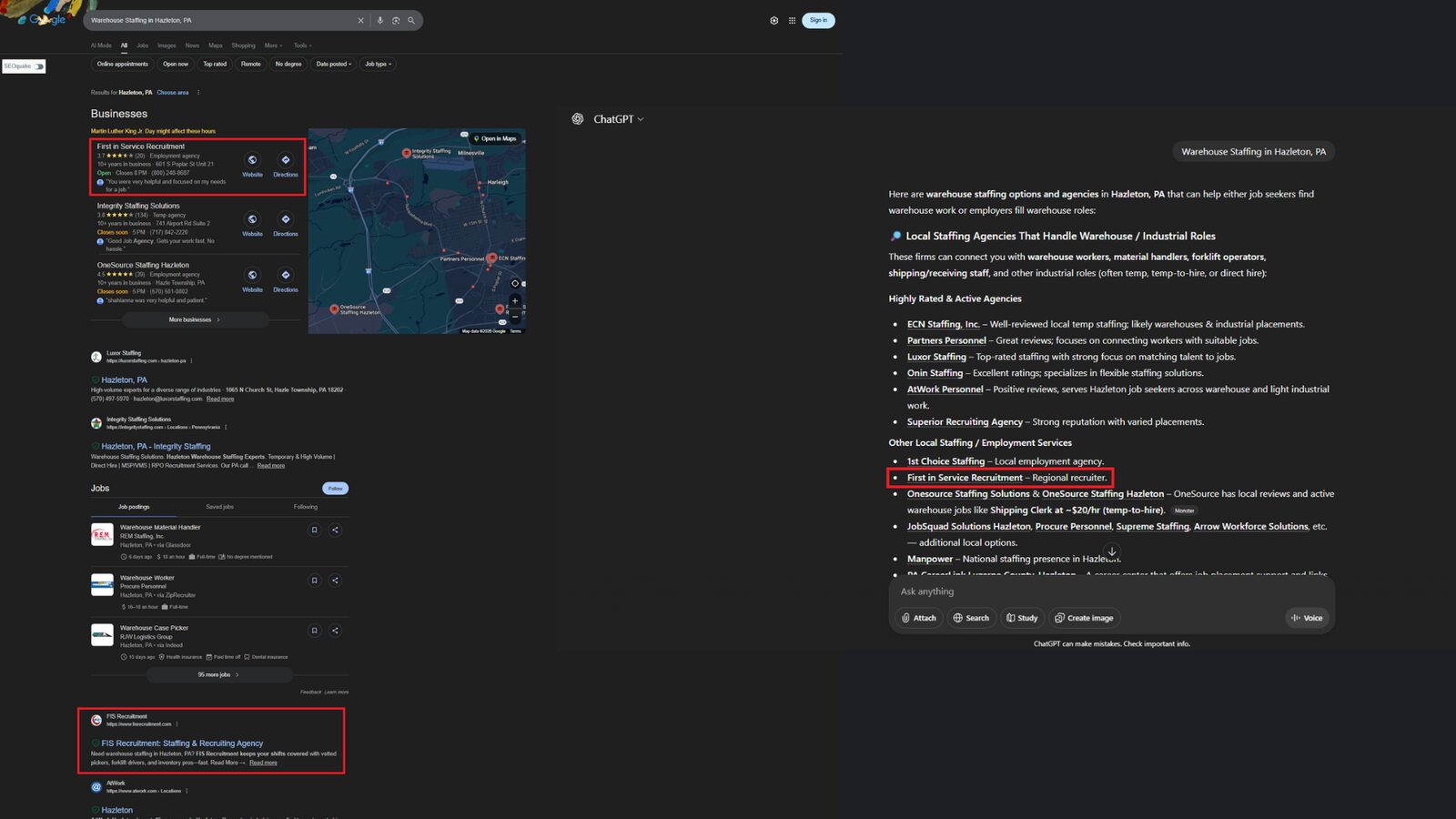This screenshot has height=819, width=1456.
Task: Open the Tools dropdown
Action: (x=302, y=45)
